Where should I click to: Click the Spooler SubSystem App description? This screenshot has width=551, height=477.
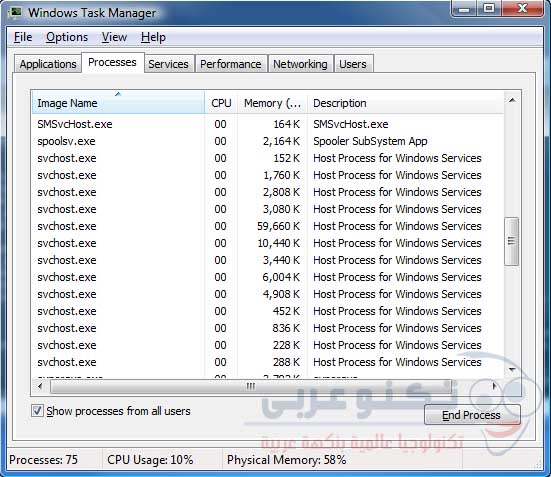(x=370, y=141)
